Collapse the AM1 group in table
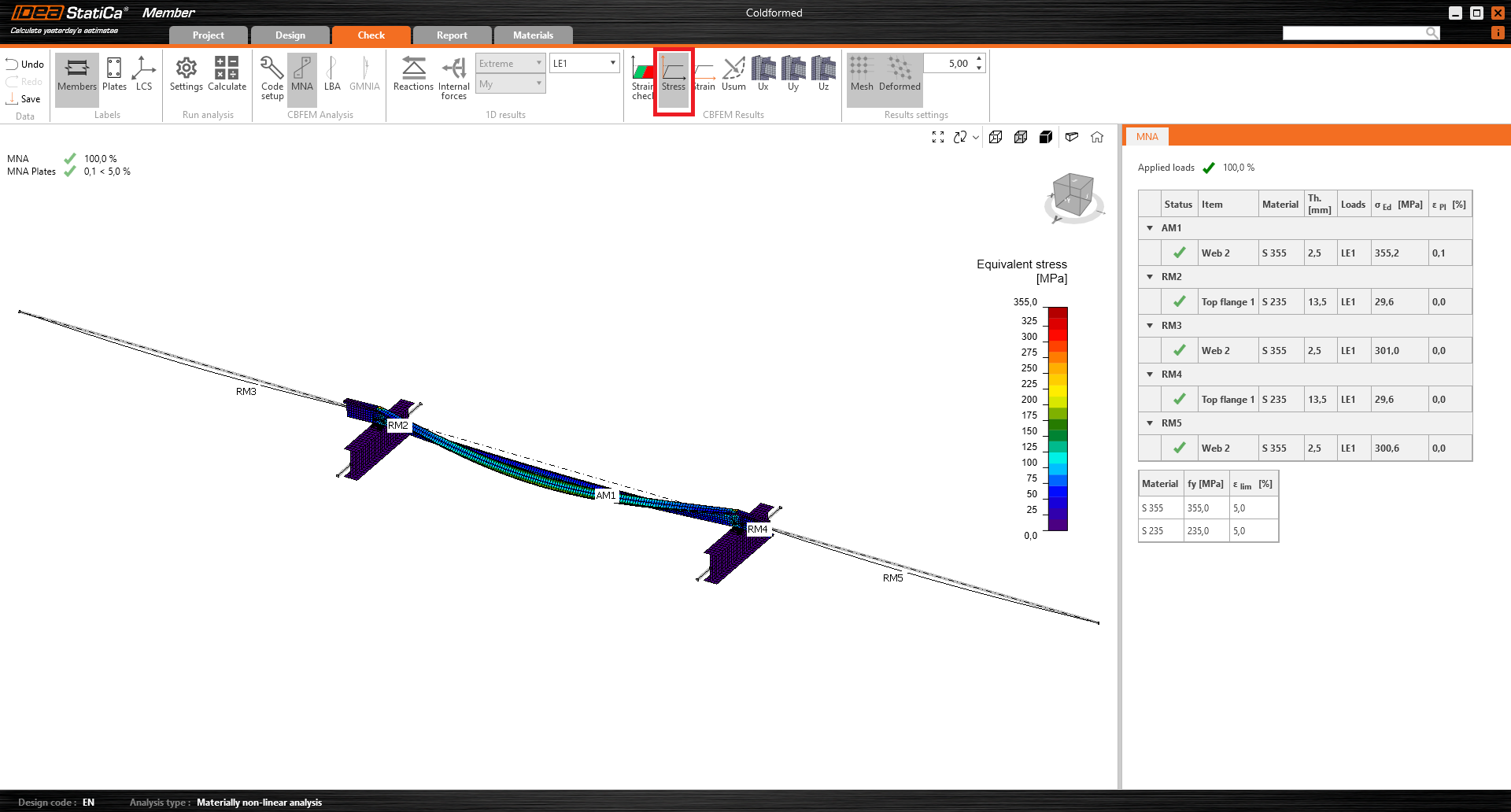Viewport: 1511px width, 812px height. pyautogui.click(x=1150, y=228)
